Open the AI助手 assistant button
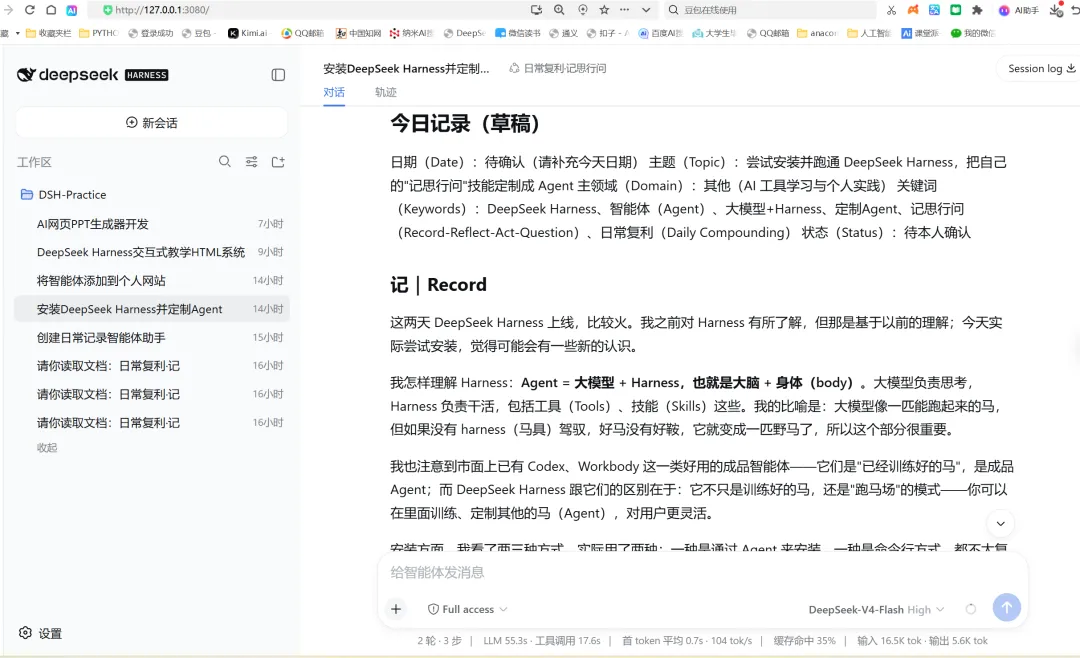This screenshot has height=658, width=1080. [1018, 10]
